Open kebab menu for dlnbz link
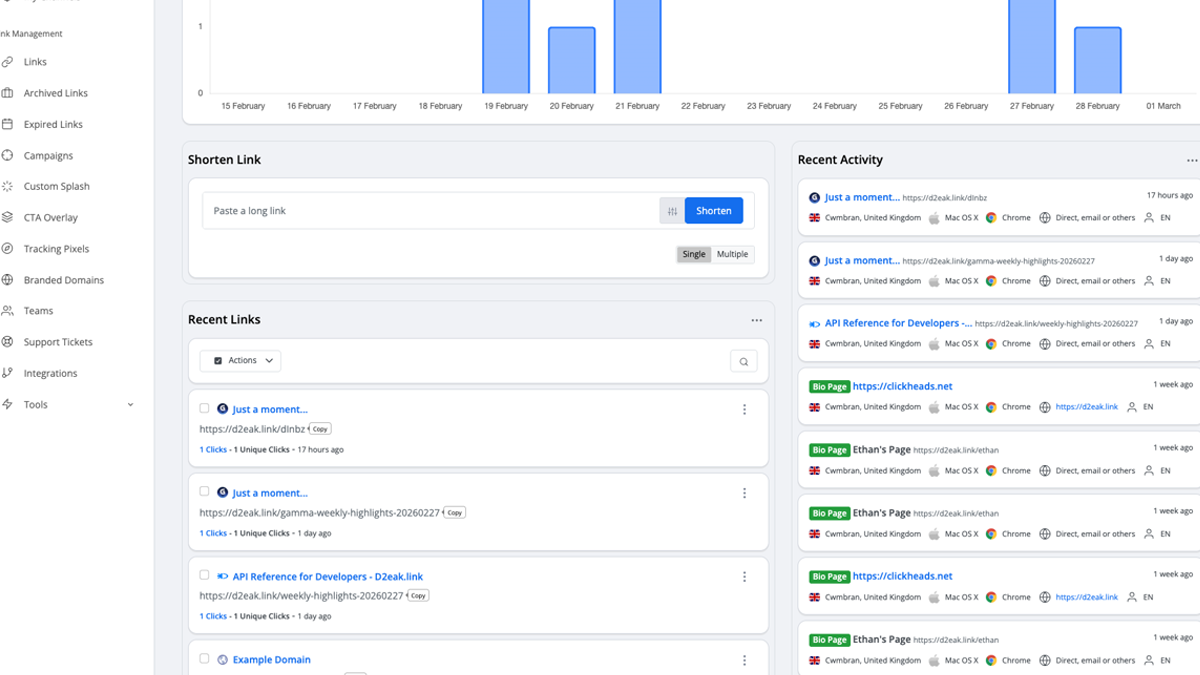 click(x=744, y=409)
